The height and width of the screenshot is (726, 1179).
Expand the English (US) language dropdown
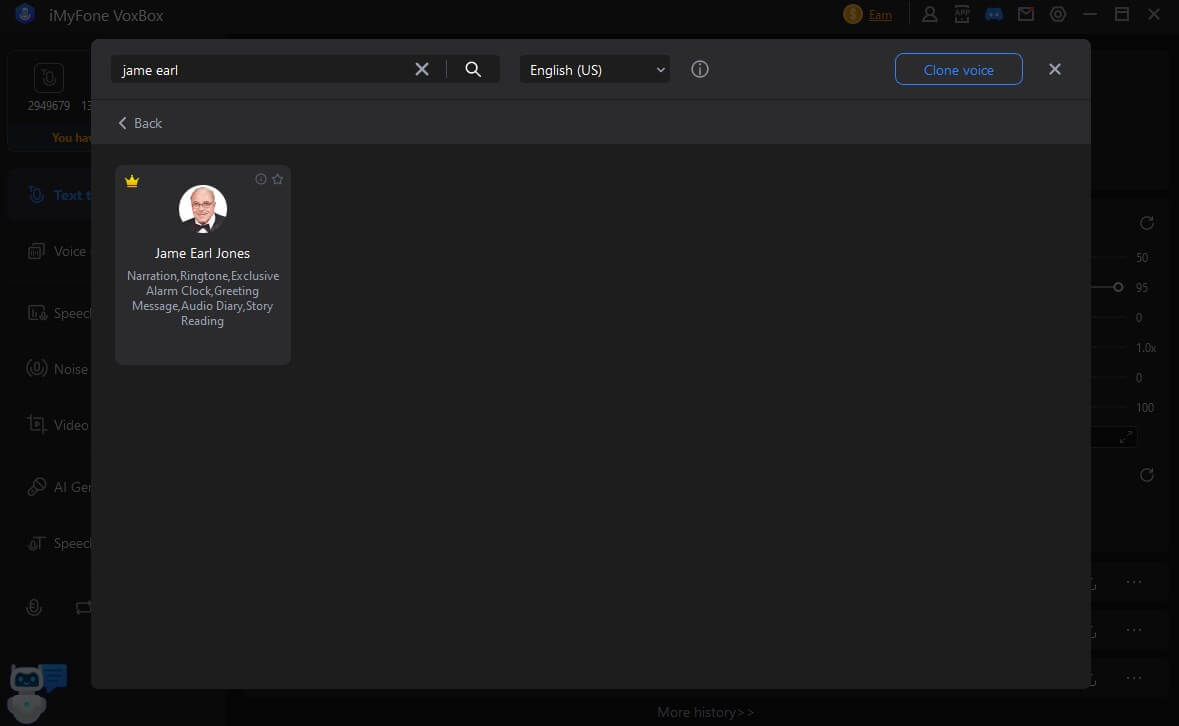pyautogui.click(x=595, y=69)
